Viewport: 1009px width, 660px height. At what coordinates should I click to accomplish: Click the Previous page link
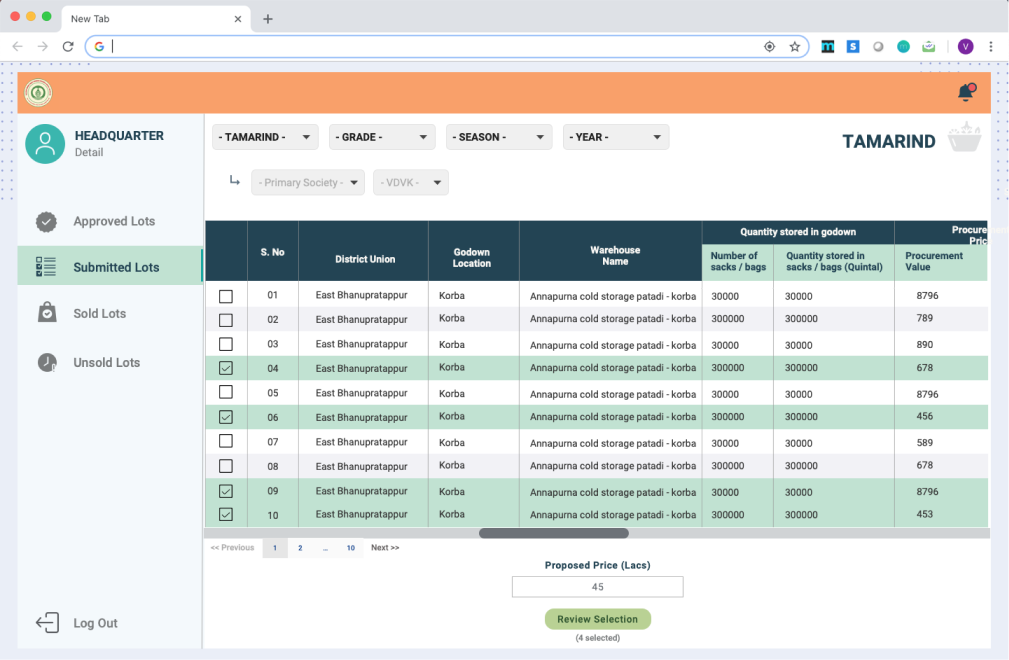pos(232,547)
